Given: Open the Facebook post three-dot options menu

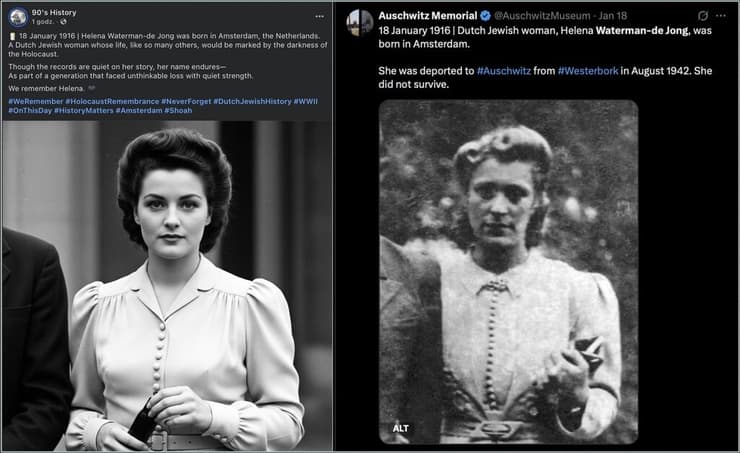Looking at the screenshot, I should [319, 17].
